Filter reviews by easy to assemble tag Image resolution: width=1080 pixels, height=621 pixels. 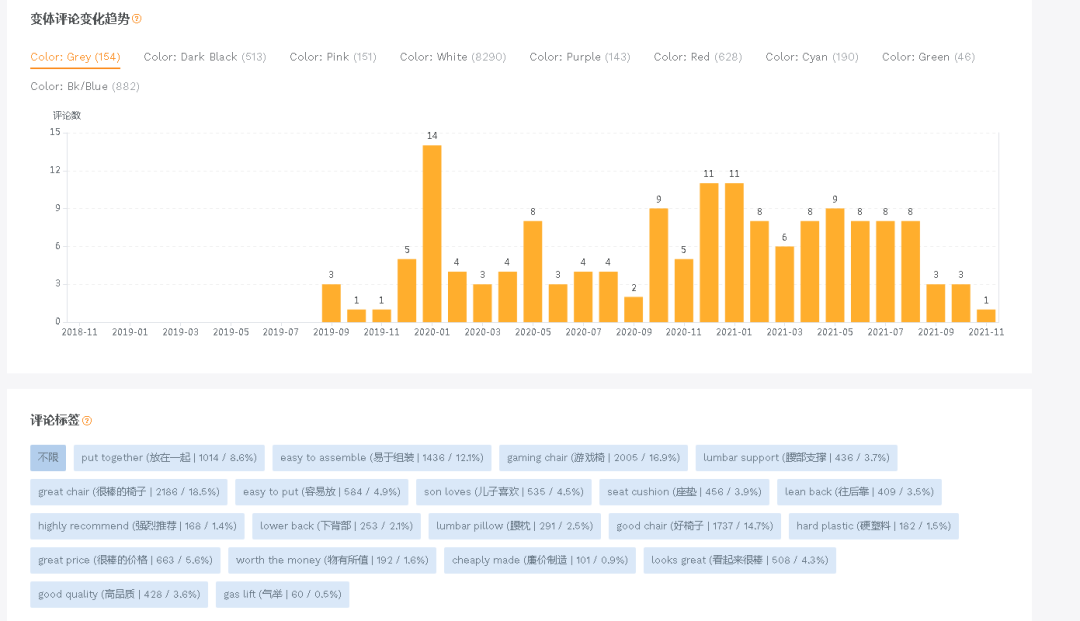381,458
